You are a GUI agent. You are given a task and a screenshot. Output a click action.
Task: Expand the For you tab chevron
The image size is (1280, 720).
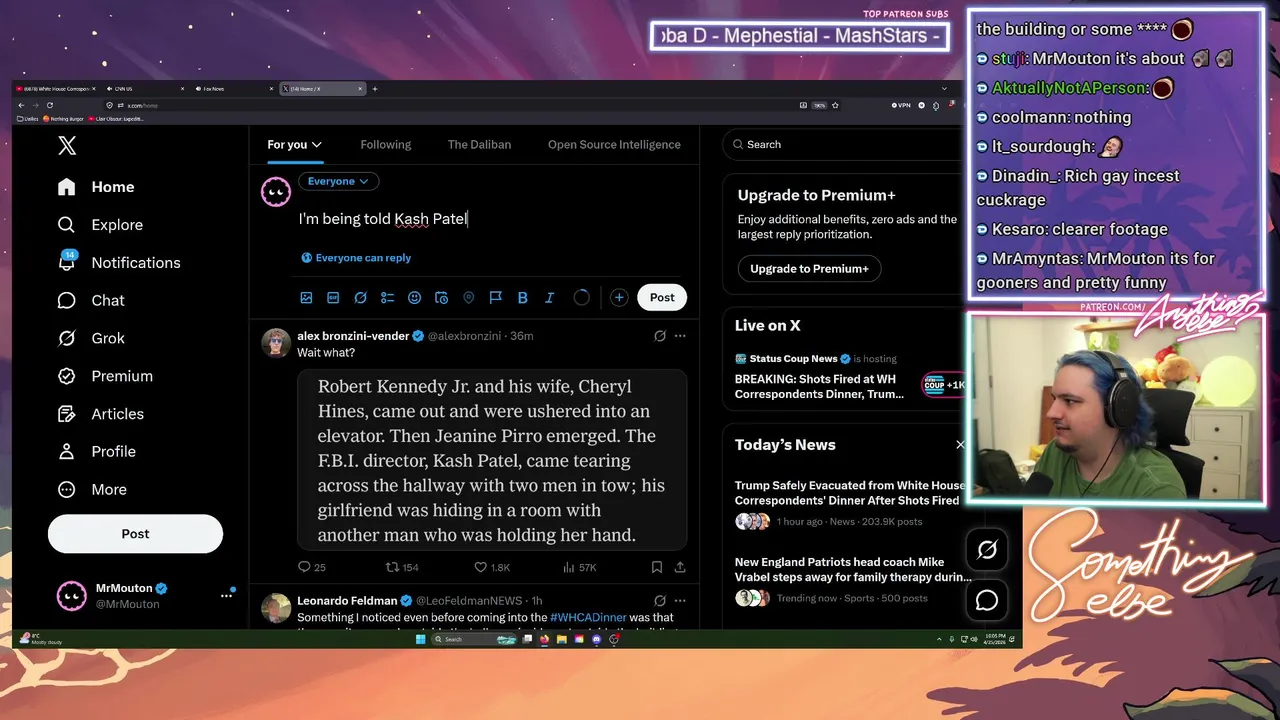(317, 145)
